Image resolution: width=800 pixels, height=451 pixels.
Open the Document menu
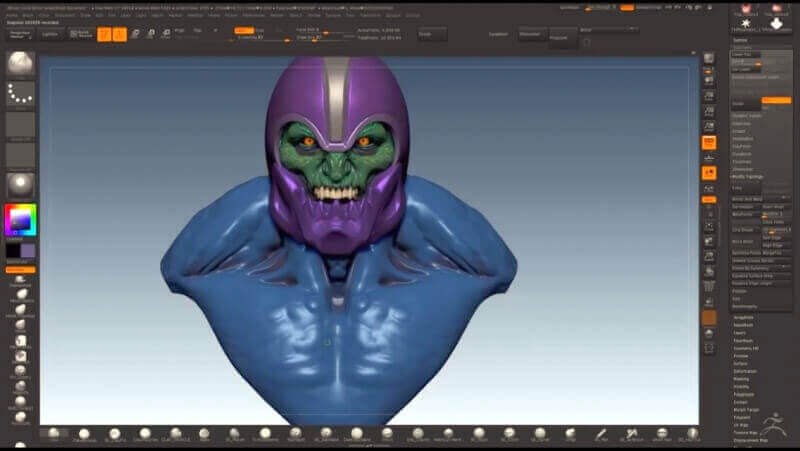tap(65, 15)
